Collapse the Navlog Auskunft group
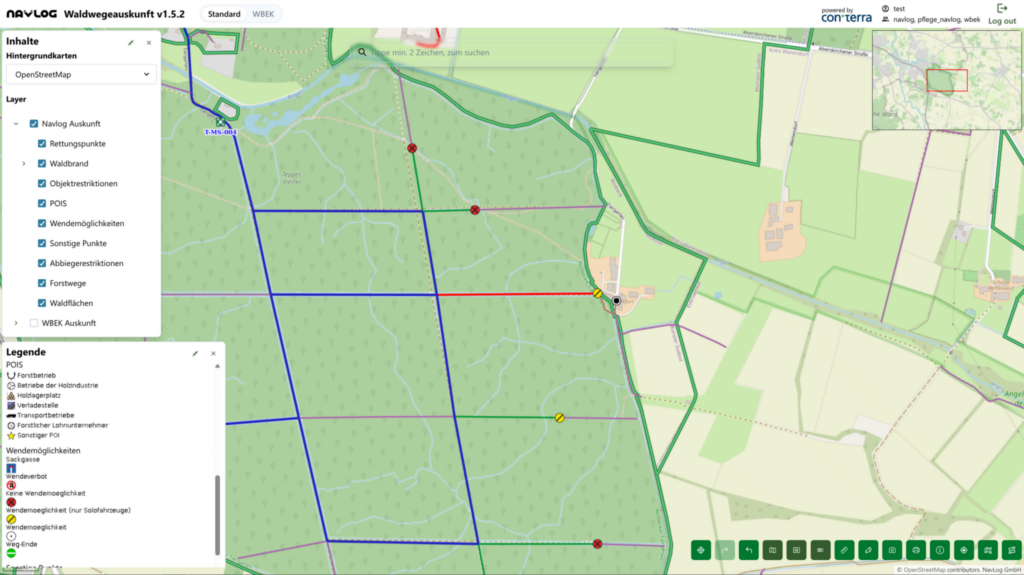 click(x=16, y=123)
